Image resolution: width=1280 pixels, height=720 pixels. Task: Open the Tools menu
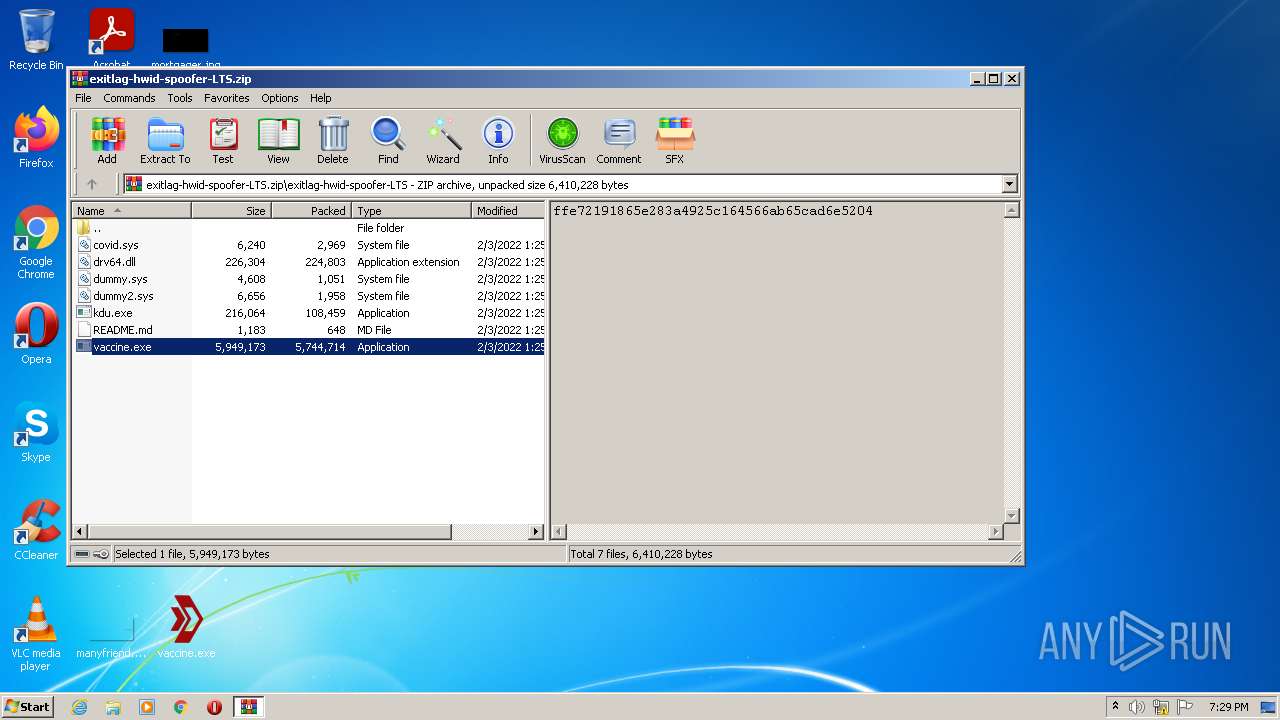(x=180, y=98)
